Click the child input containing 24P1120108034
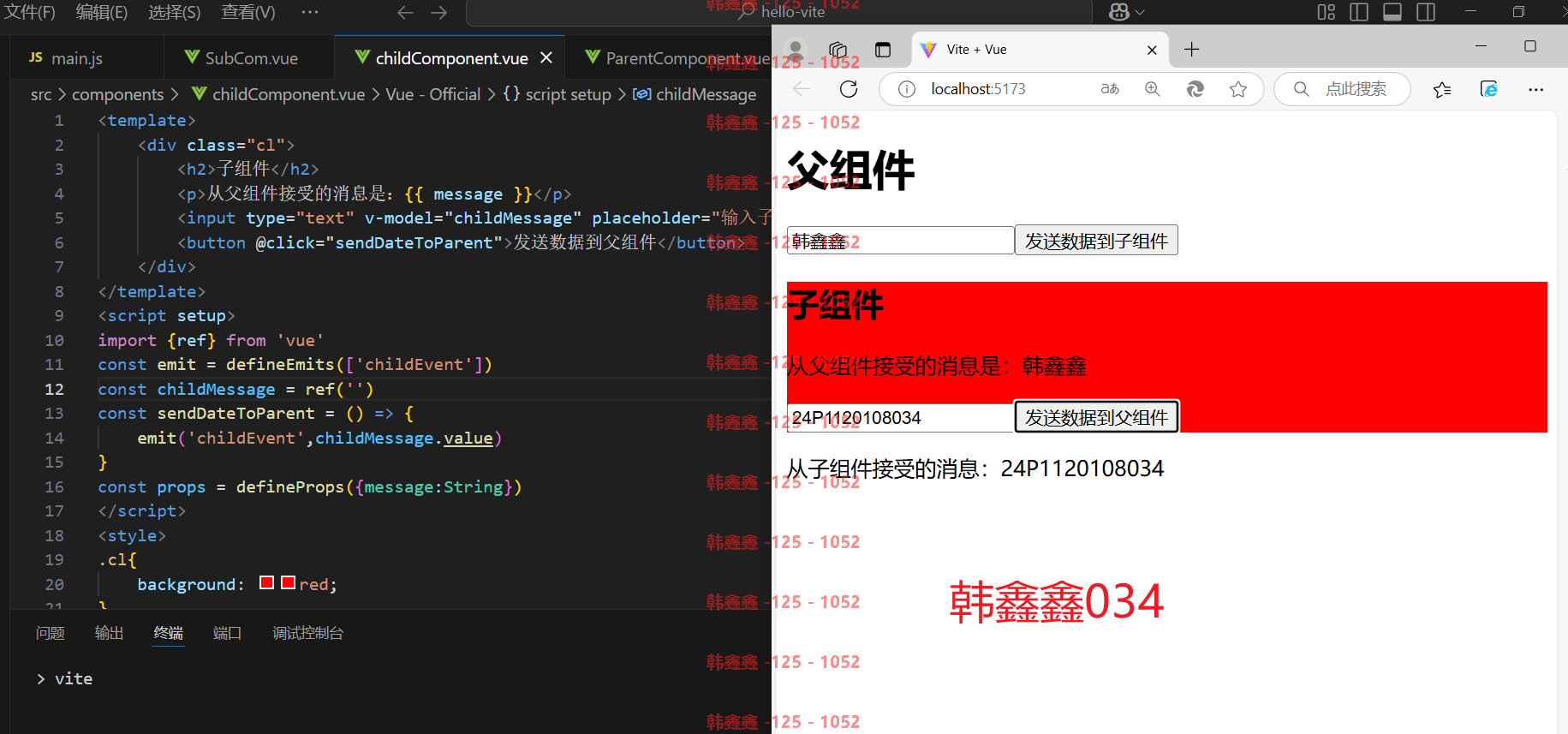 (900, 417)
